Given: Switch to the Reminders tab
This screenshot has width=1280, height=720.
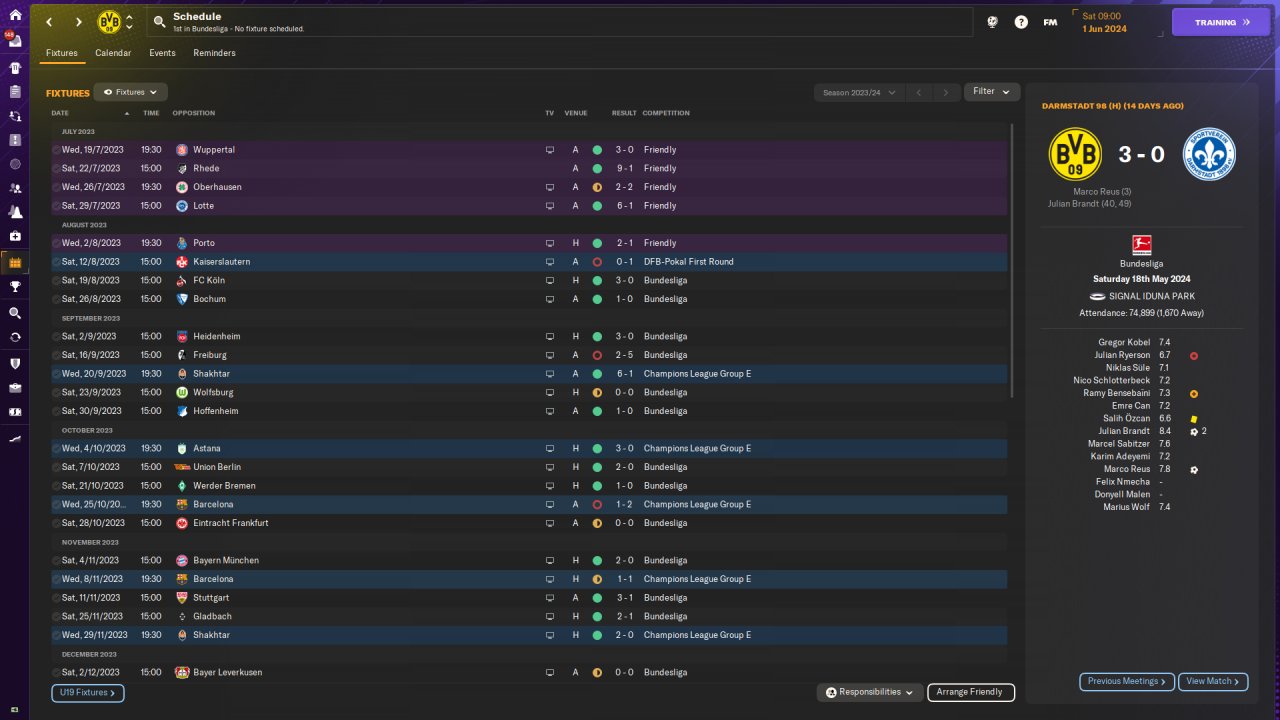Looking at the screenshot, I should point(214,53).
